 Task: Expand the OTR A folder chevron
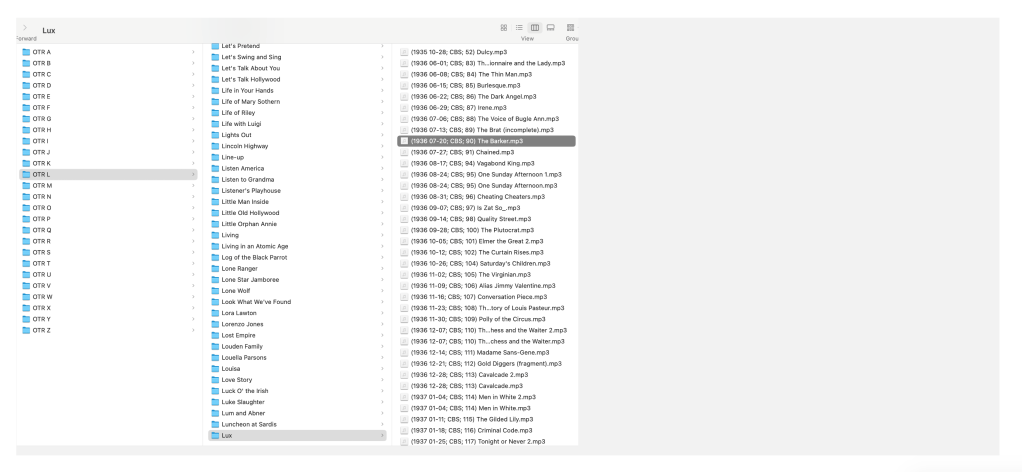(x=192, y=52)
